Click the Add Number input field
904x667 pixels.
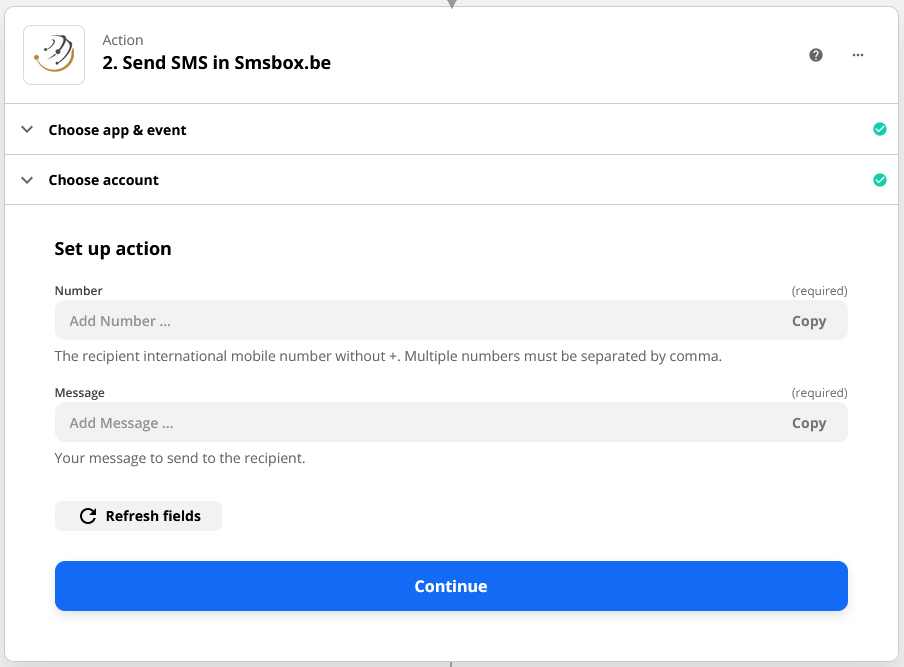coord(400,321)
